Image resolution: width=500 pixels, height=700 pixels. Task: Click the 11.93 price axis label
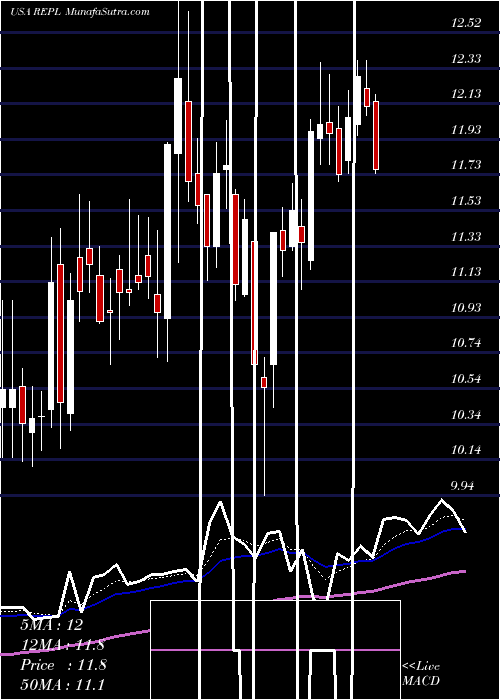[466, 130]
